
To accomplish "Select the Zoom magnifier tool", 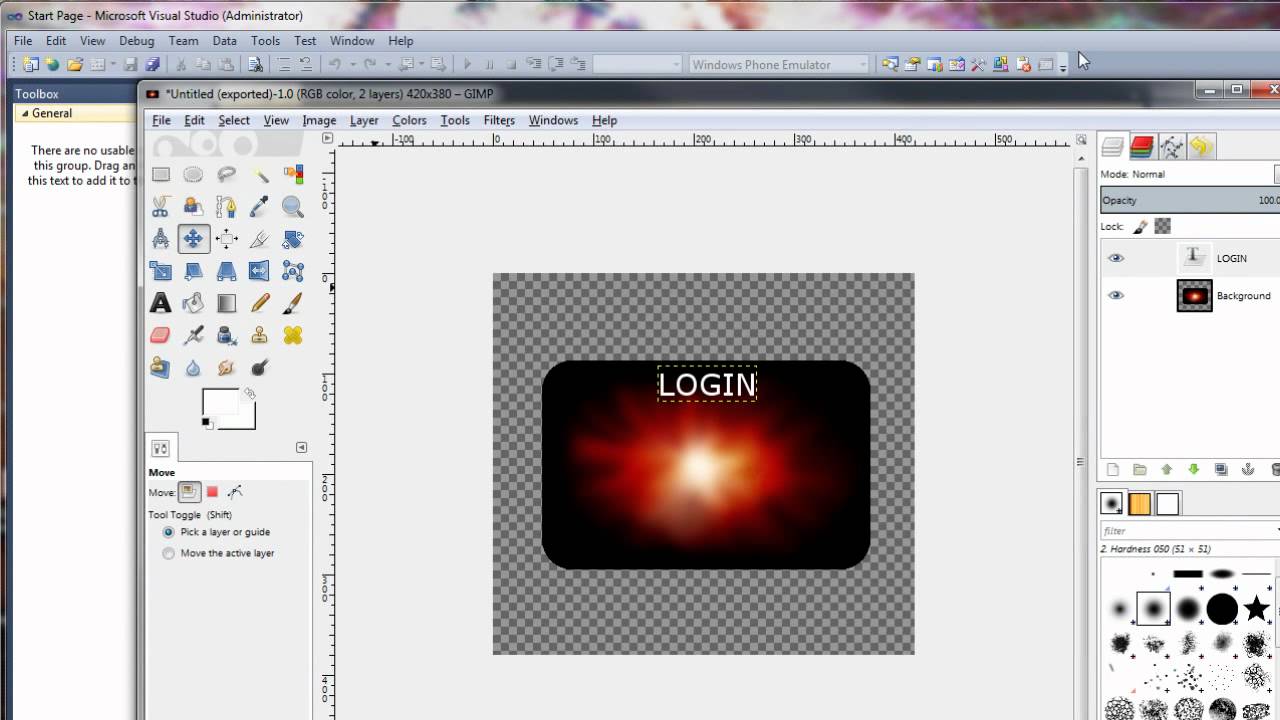I will click(x=293, y=207).
